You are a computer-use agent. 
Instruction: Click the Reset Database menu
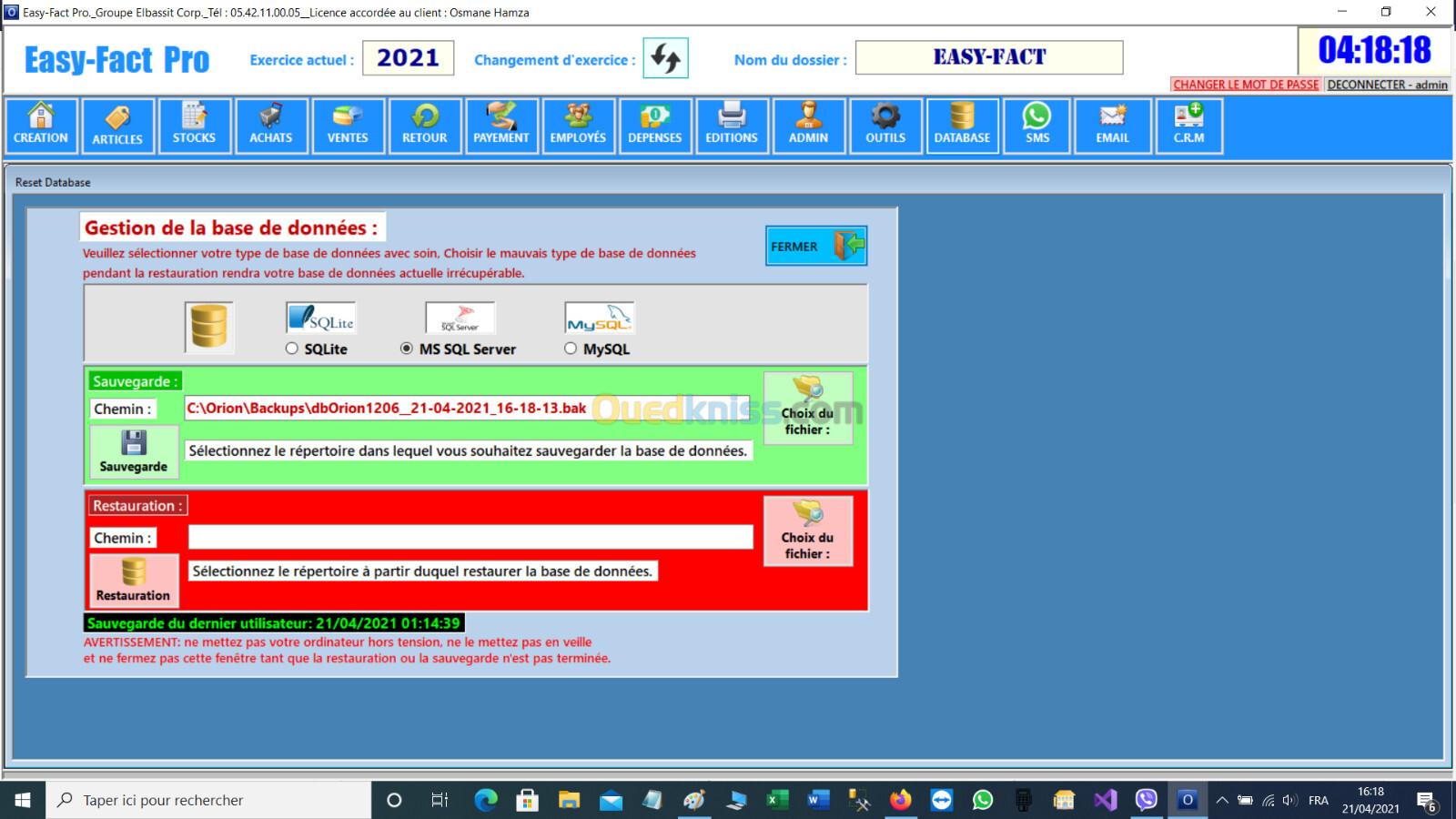pyautogui.click(x=53, y=182)
